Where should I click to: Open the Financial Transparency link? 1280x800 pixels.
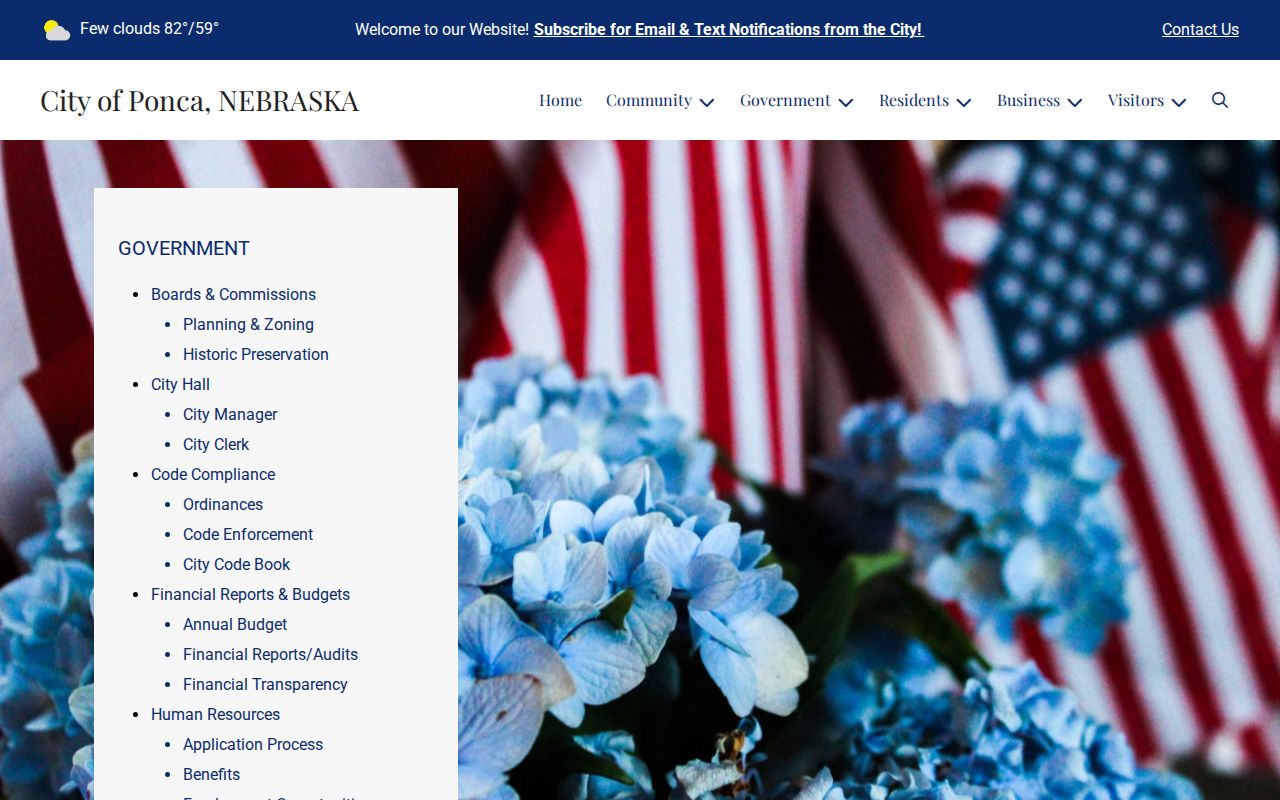coord(265,684)
